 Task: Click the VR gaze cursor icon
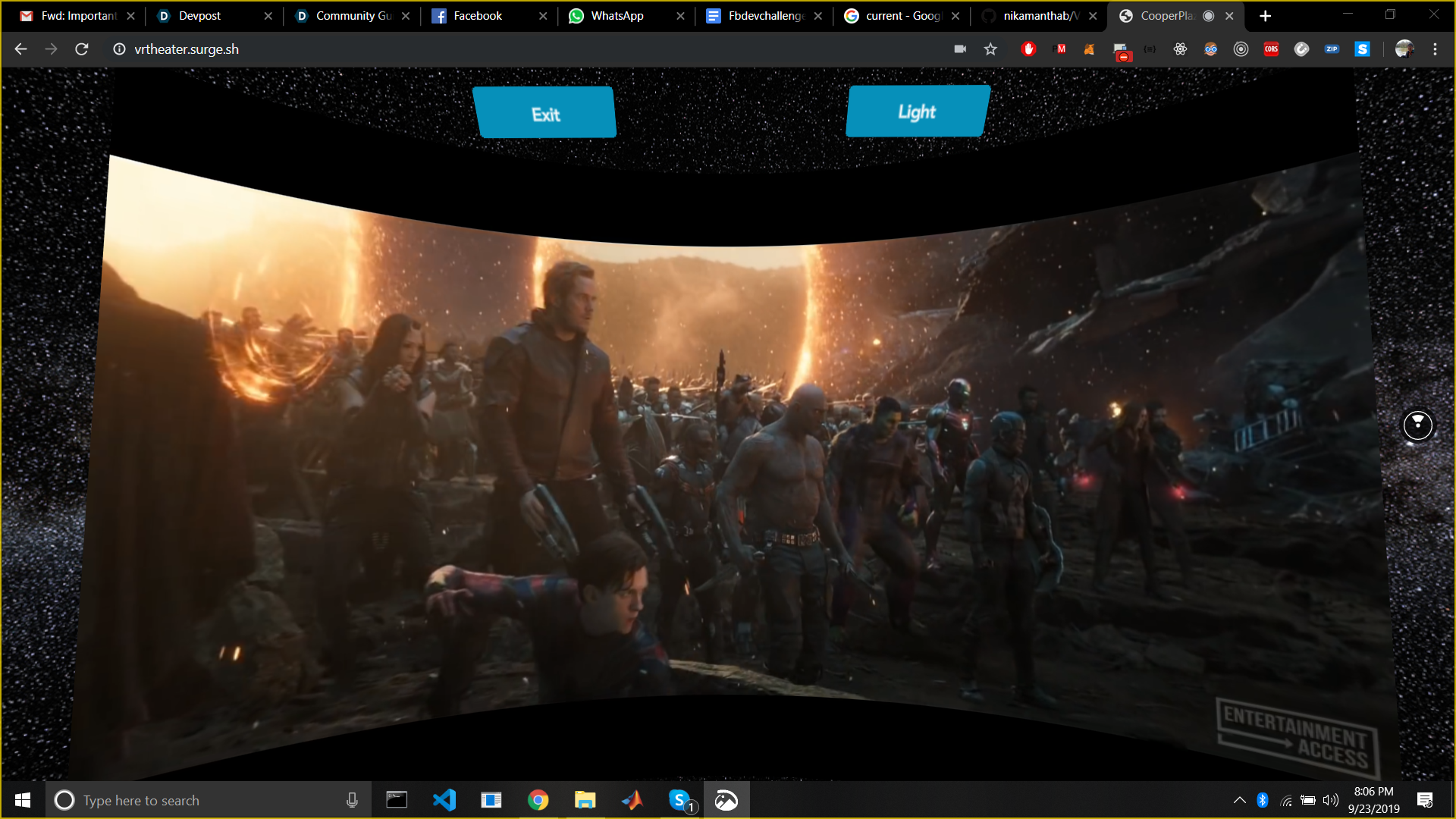coord(1417,425)
